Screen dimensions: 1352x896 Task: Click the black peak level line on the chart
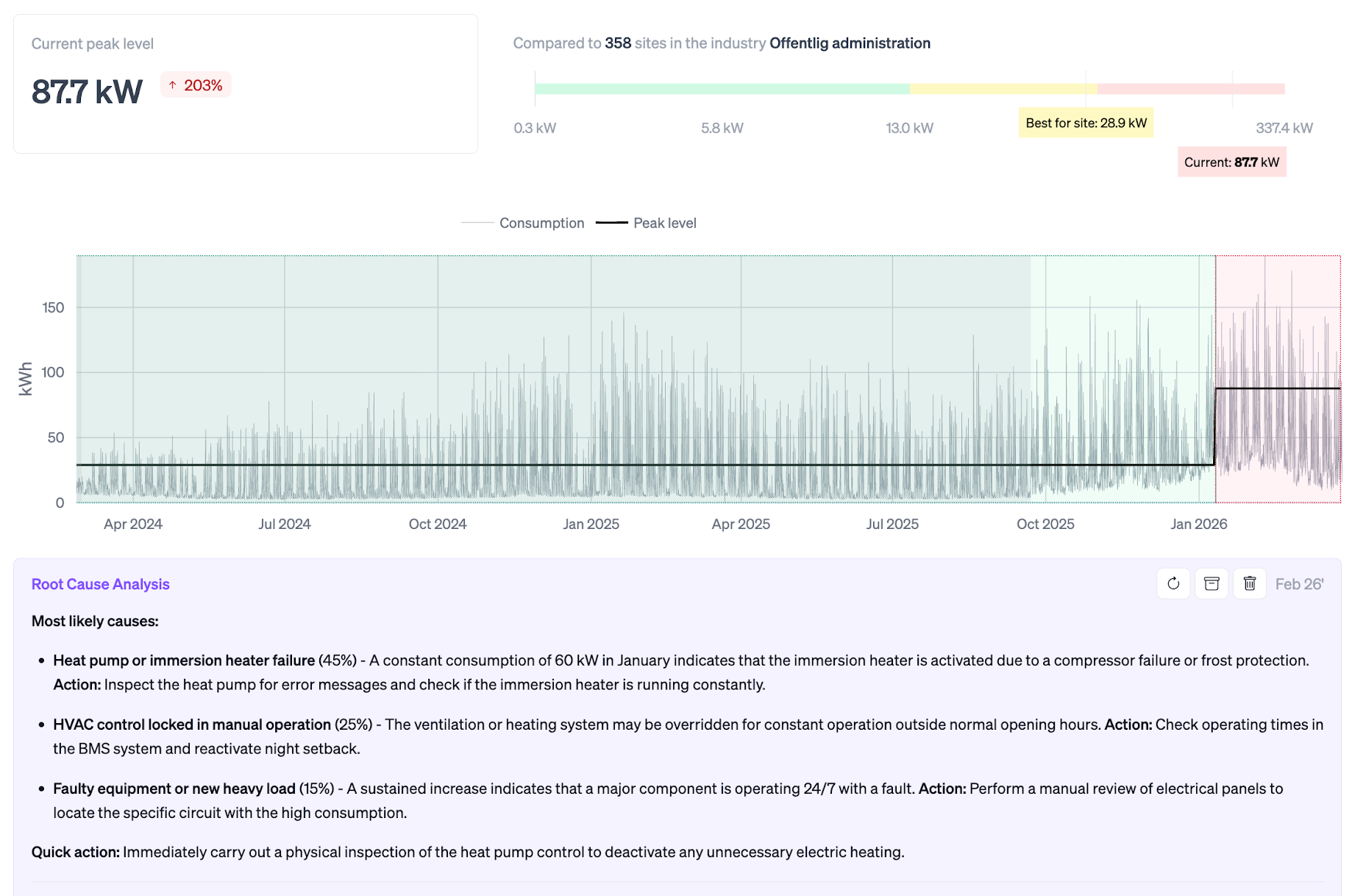tap(588, 465)
